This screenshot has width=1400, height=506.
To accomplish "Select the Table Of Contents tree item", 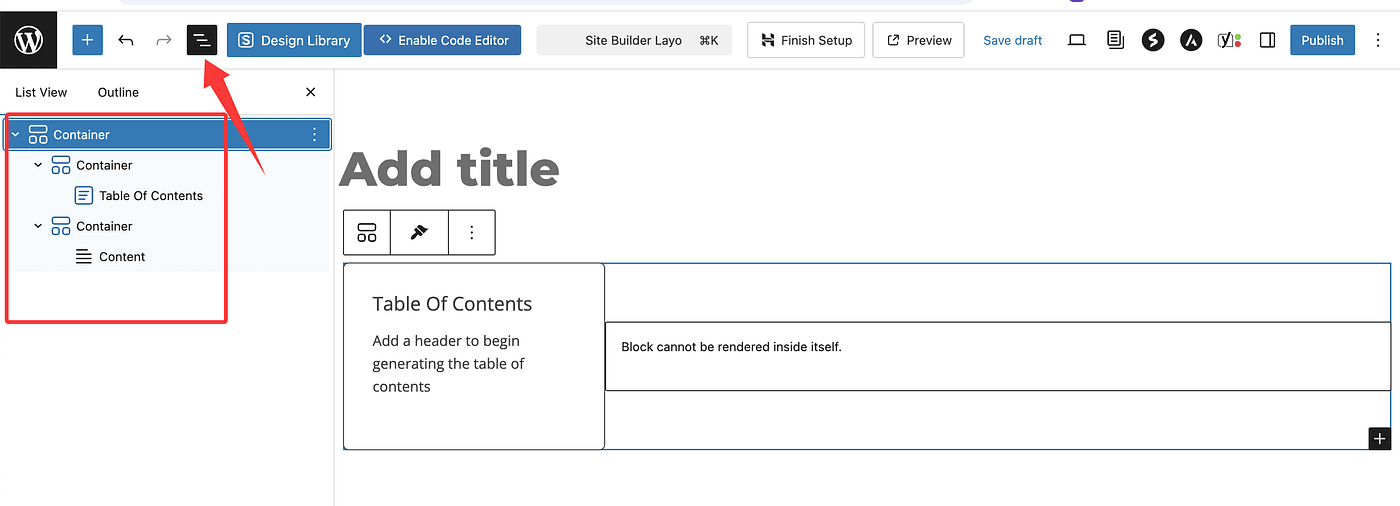I will click(x=150, y=196).
